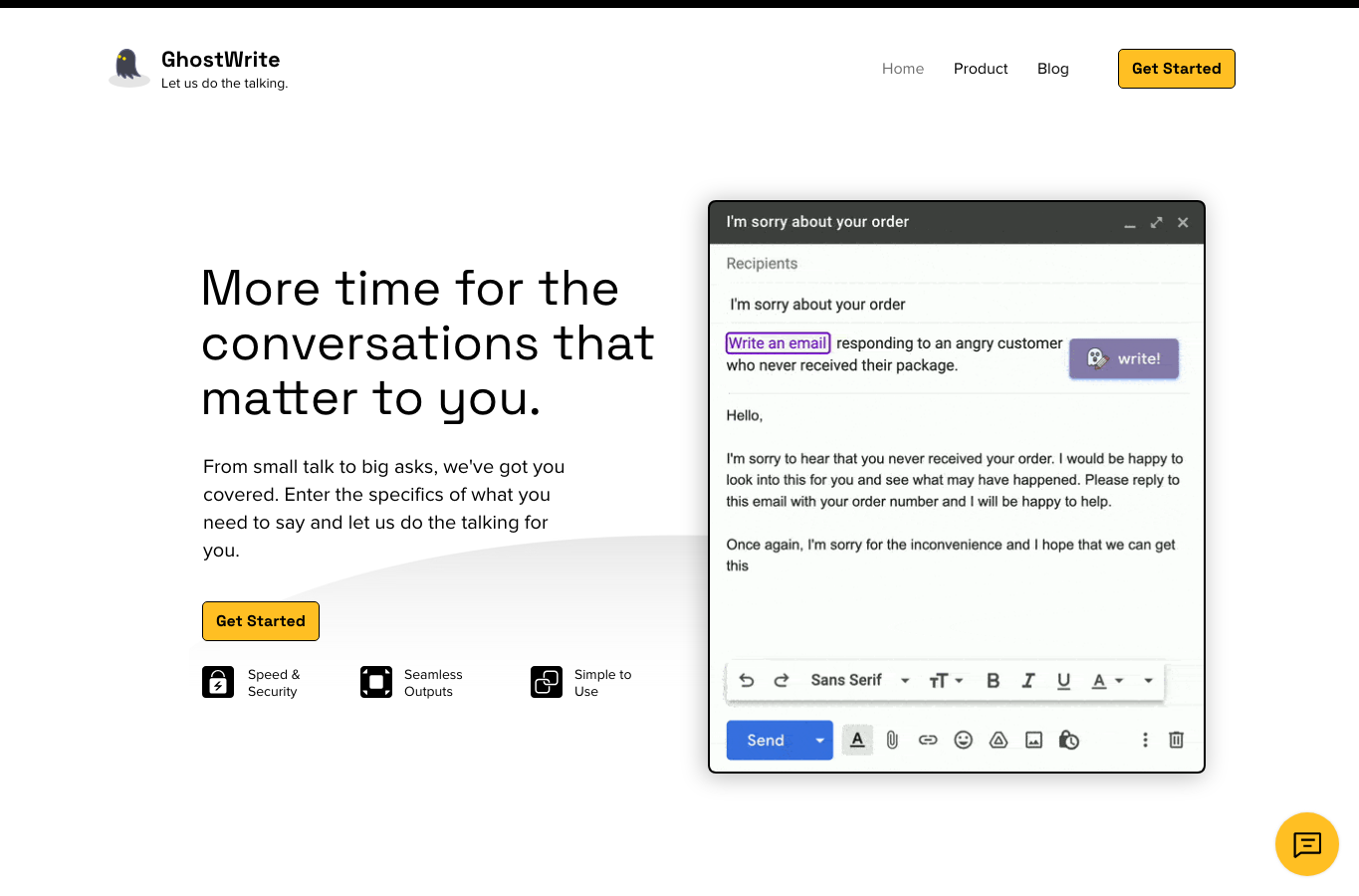
Task: Click the highlighted Write an email text
Action: 778,343
